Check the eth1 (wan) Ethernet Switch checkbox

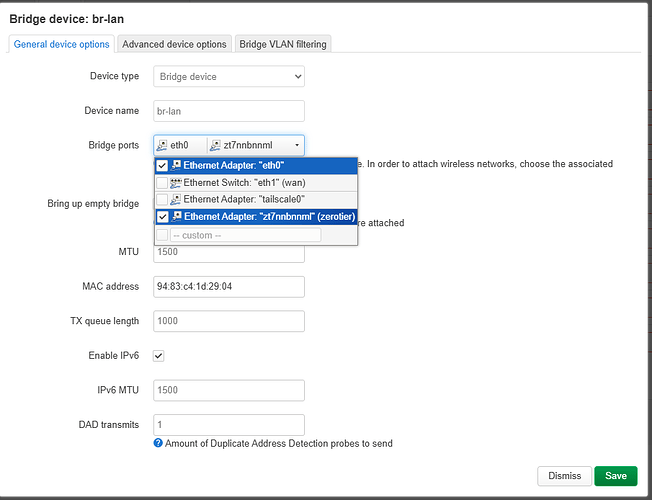(x=162, y=183)
